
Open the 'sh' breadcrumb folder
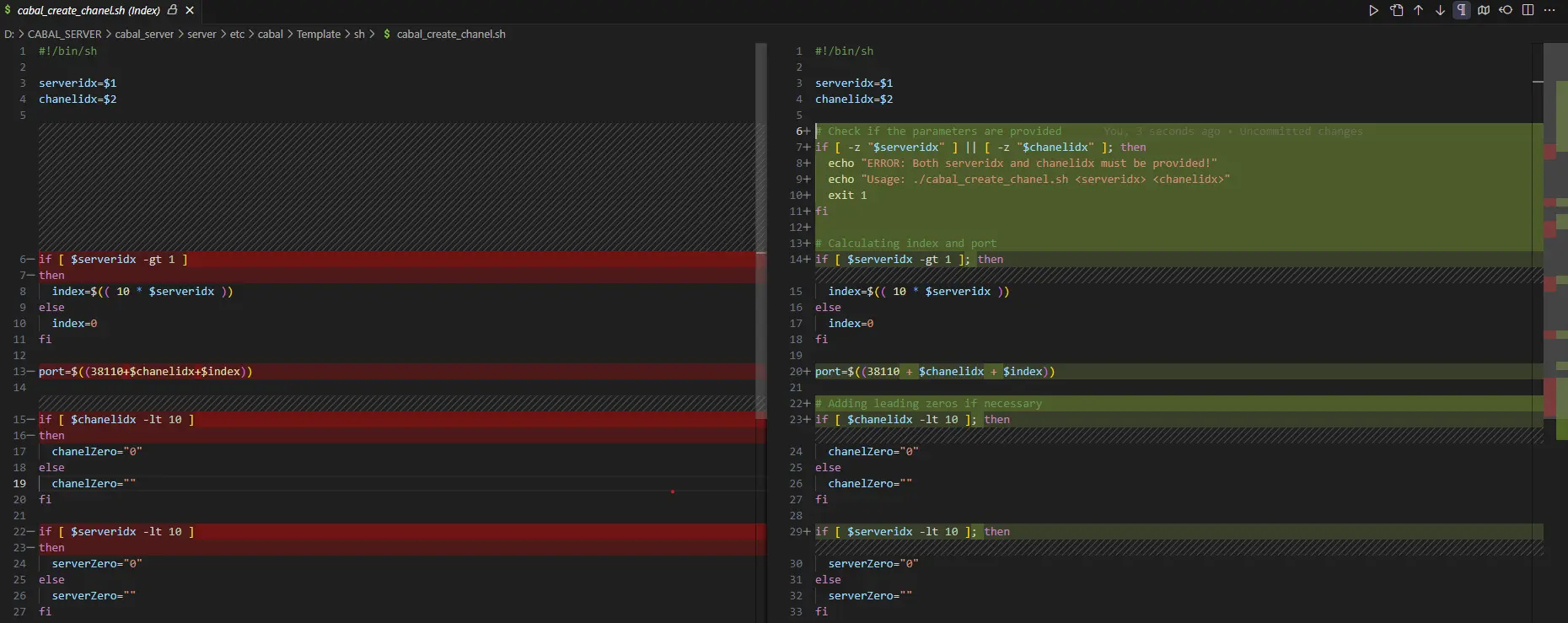tap(359, 35)
